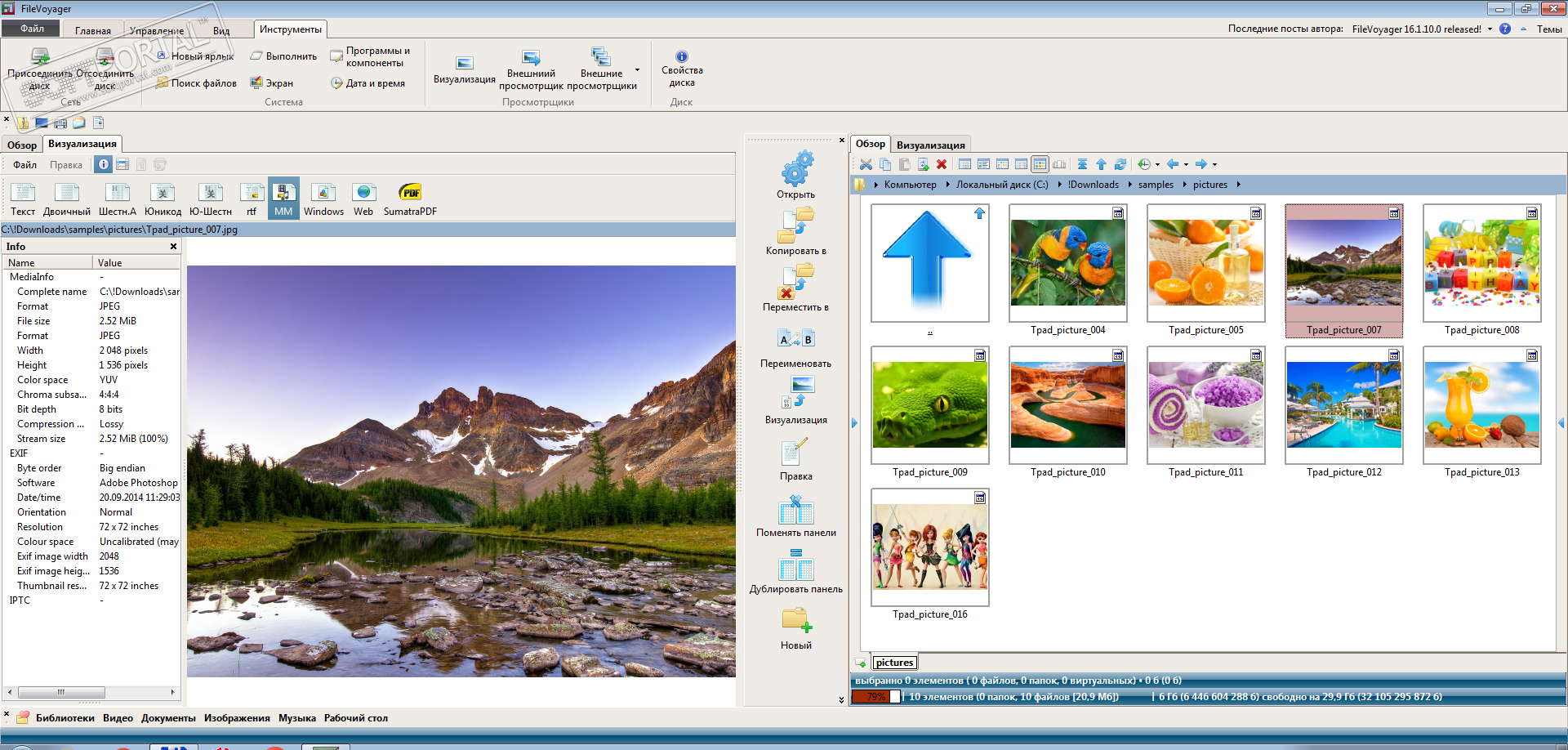The image size is (1568, 750).
Task: Switch to the first list view mode
Action: coord(964,164)
